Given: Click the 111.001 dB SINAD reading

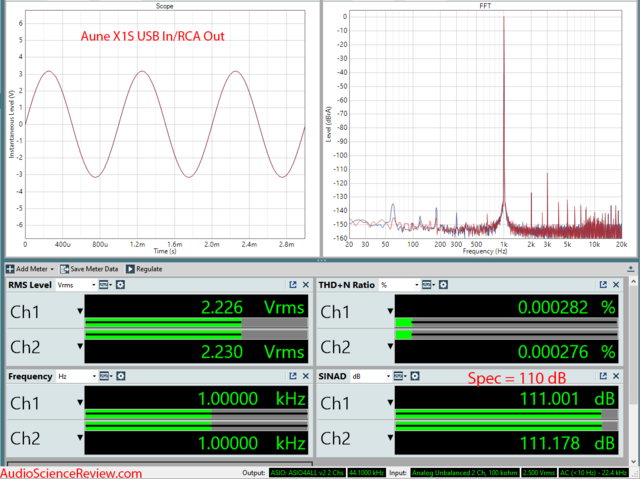Looking at the screenshot, I should point(567,399).
